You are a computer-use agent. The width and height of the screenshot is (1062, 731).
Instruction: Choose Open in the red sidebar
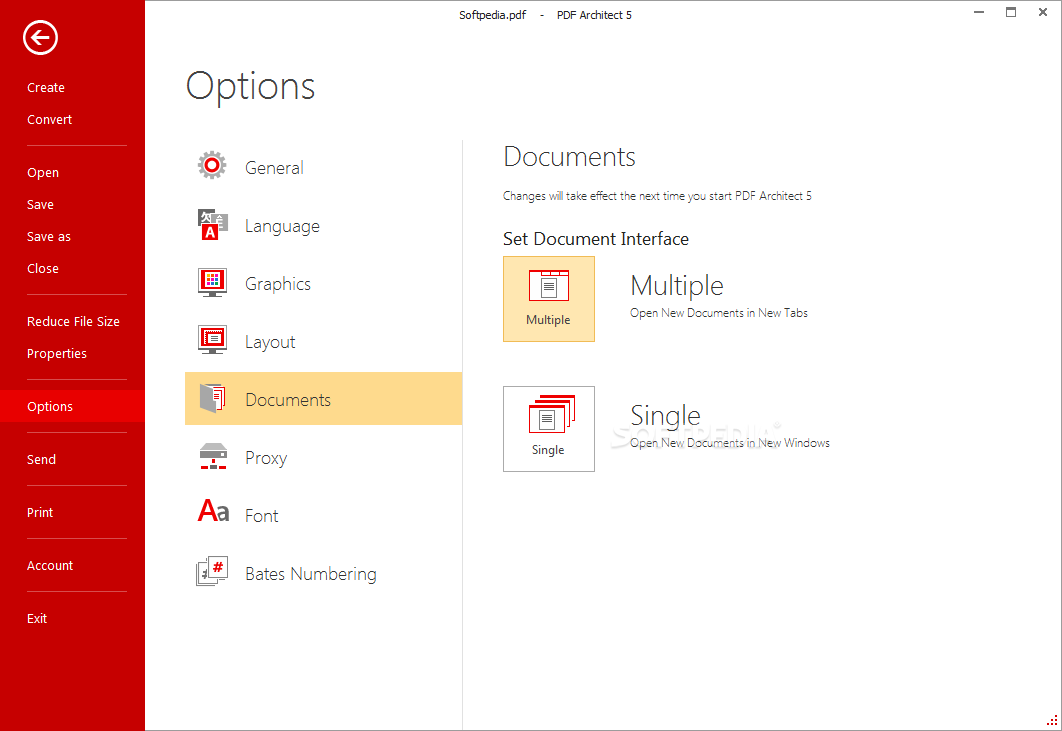pos(43,173)
